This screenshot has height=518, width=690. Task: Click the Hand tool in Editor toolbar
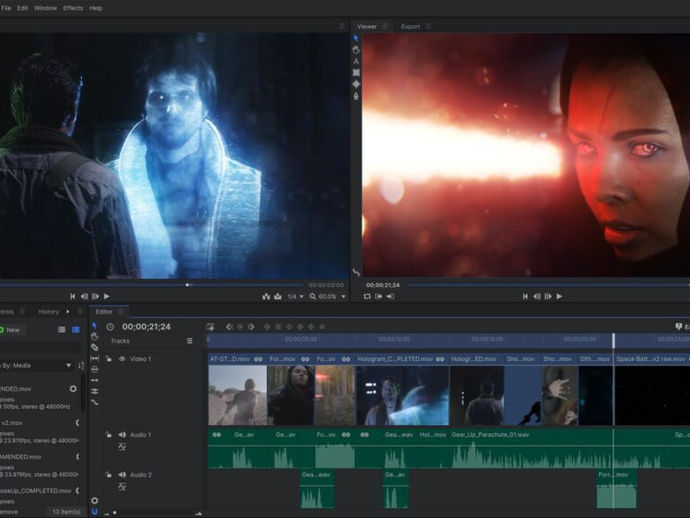(x=94, y=337)
